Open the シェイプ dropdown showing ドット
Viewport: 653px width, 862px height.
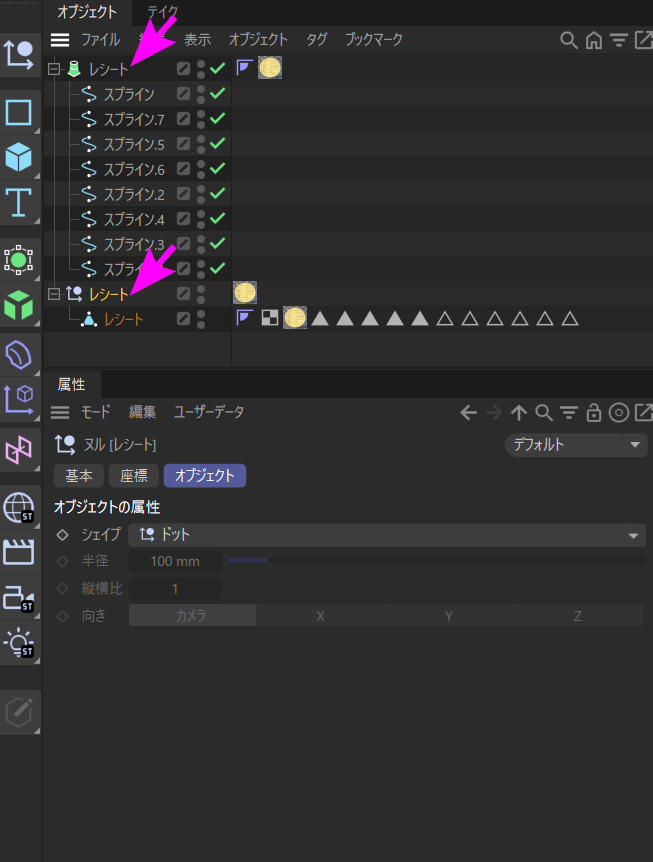(386, 535)
